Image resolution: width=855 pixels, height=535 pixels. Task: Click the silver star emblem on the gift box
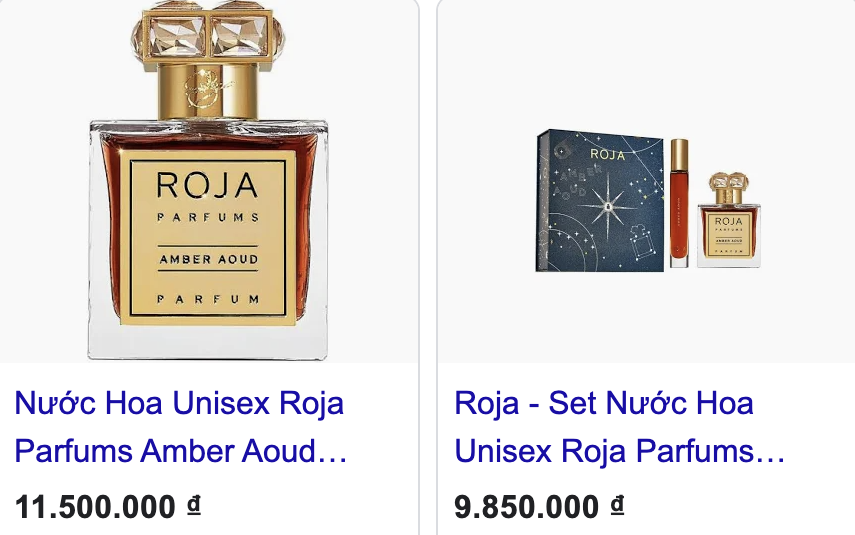(x=607, y=207)
